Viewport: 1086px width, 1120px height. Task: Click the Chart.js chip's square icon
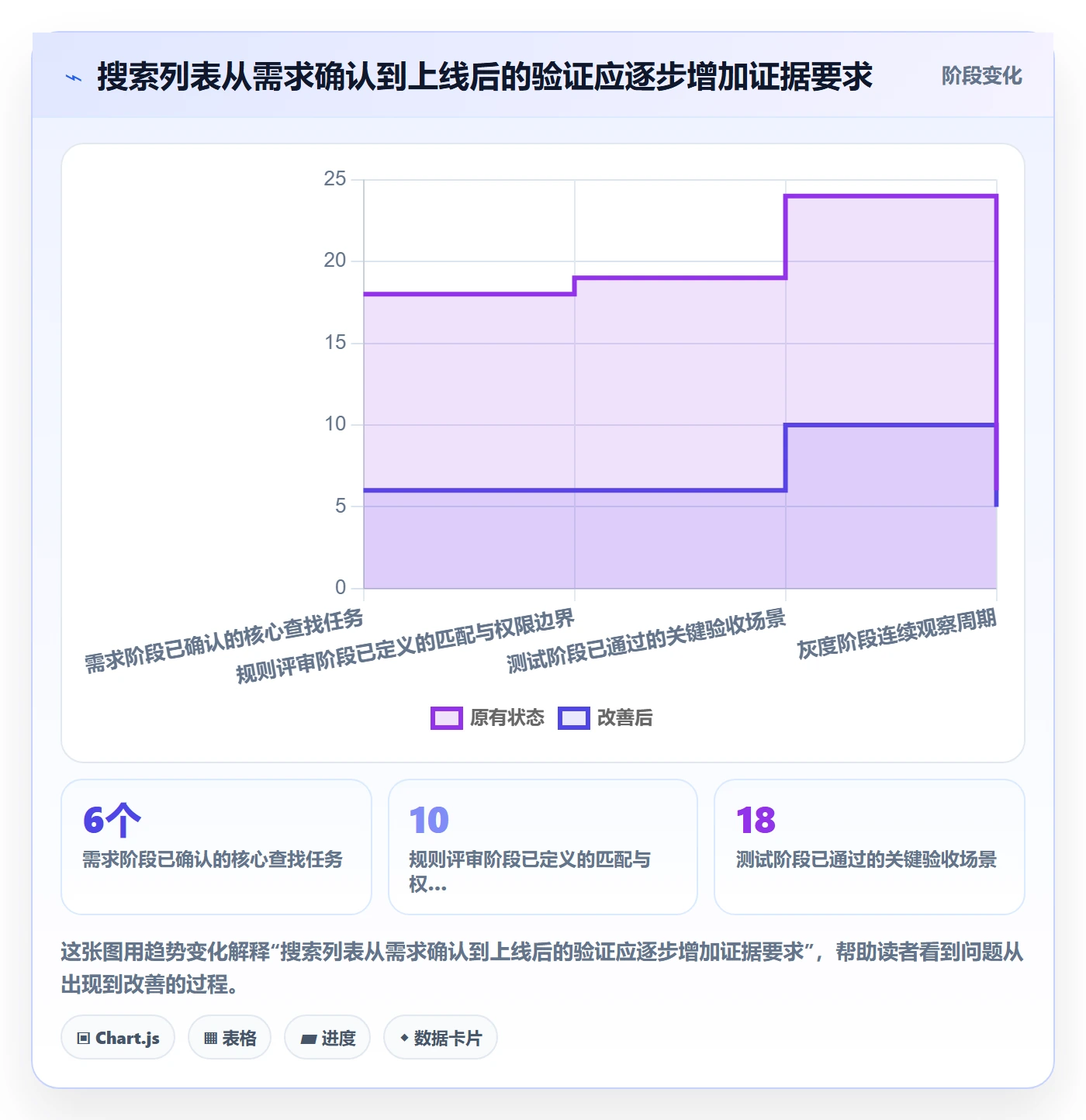[84, 1039]
